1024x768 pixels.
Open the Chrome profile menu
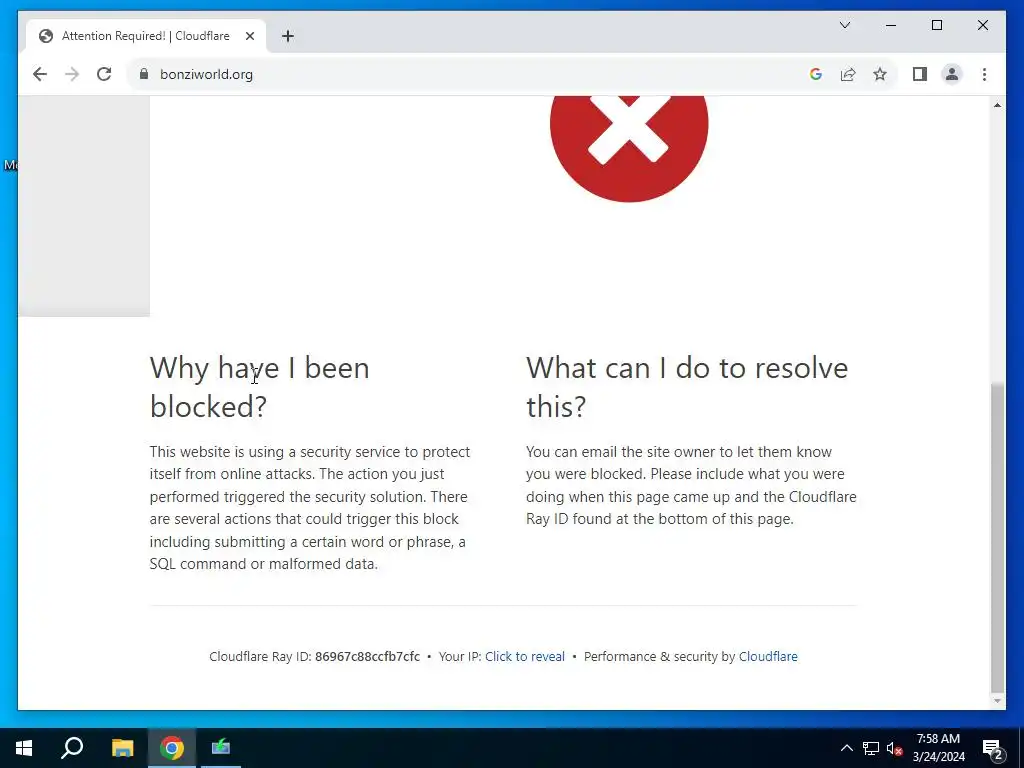[x=952, y=74]
